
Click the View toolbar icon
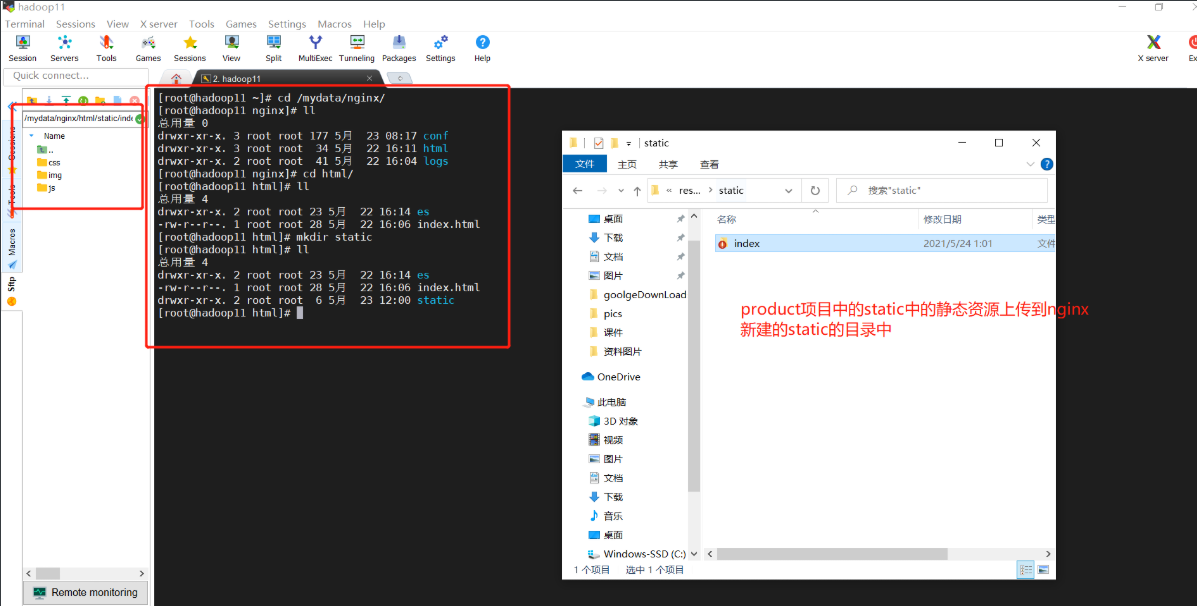(231, 48)
